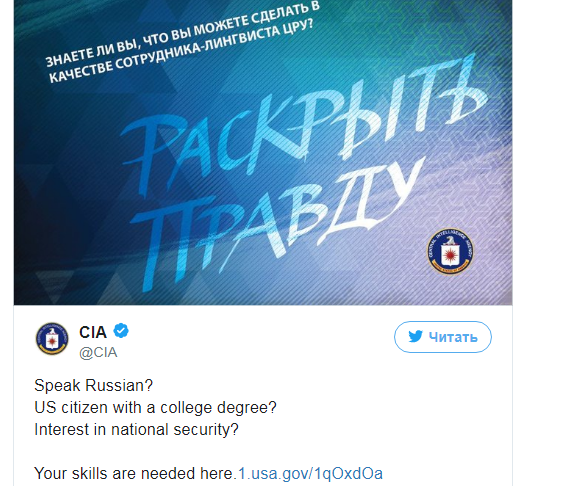Image resolution: width=575 pixels, height=486 pixels.
Task: Click the bold CIA display name
Action: point(93,332)
